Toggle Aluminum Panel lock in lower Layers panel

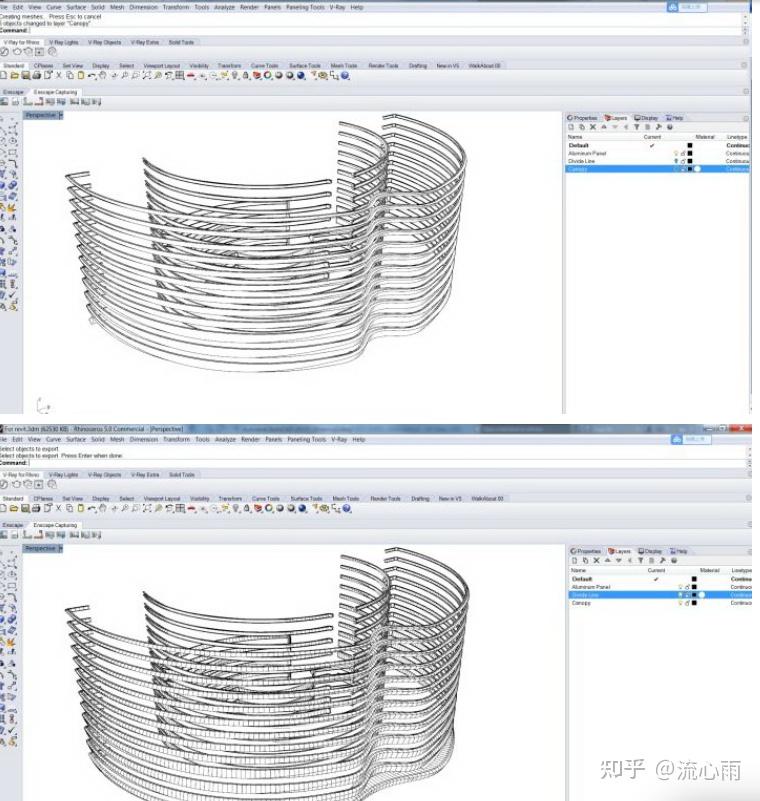(x=687, y=587)
